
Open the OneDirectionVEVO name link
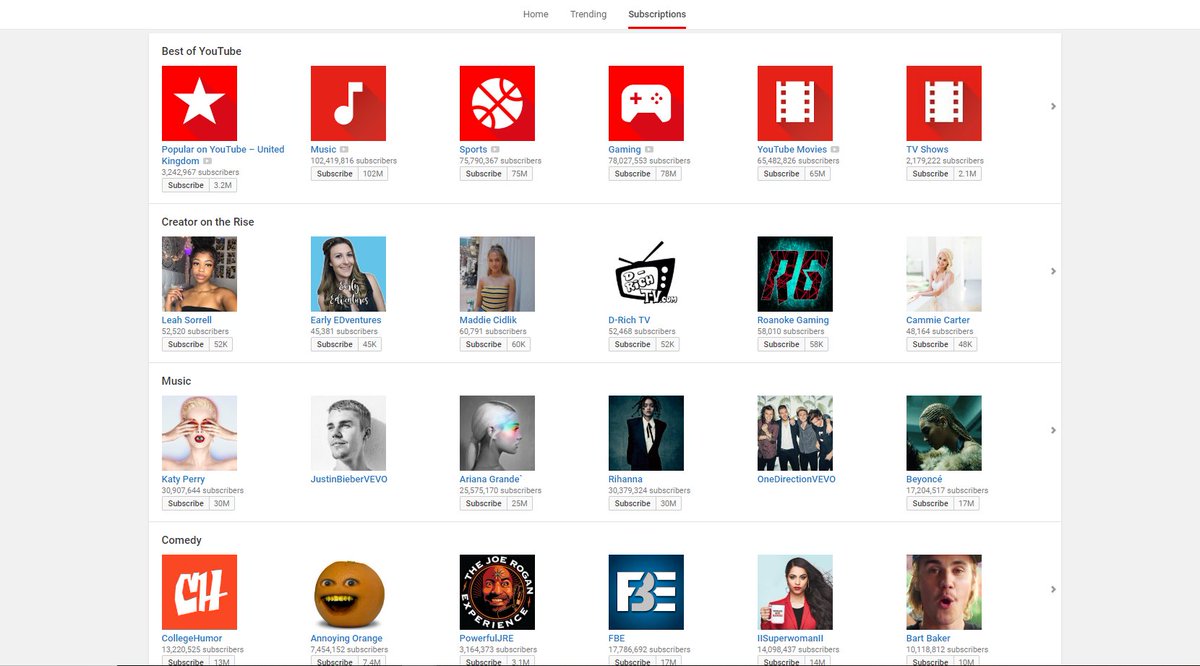797,479
